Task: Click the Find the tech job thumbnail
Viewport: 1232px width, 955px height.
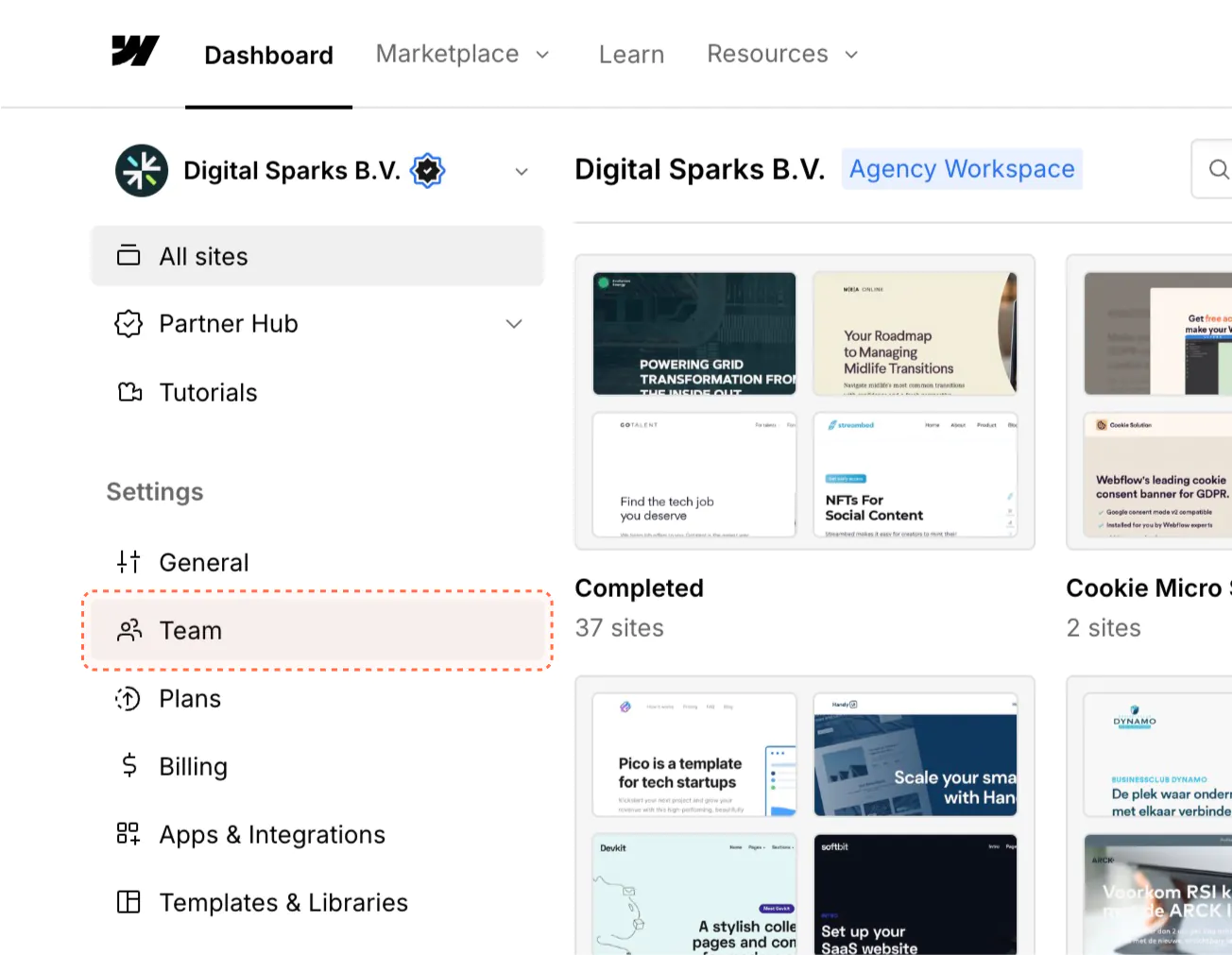Action: [x=694, y=474]
